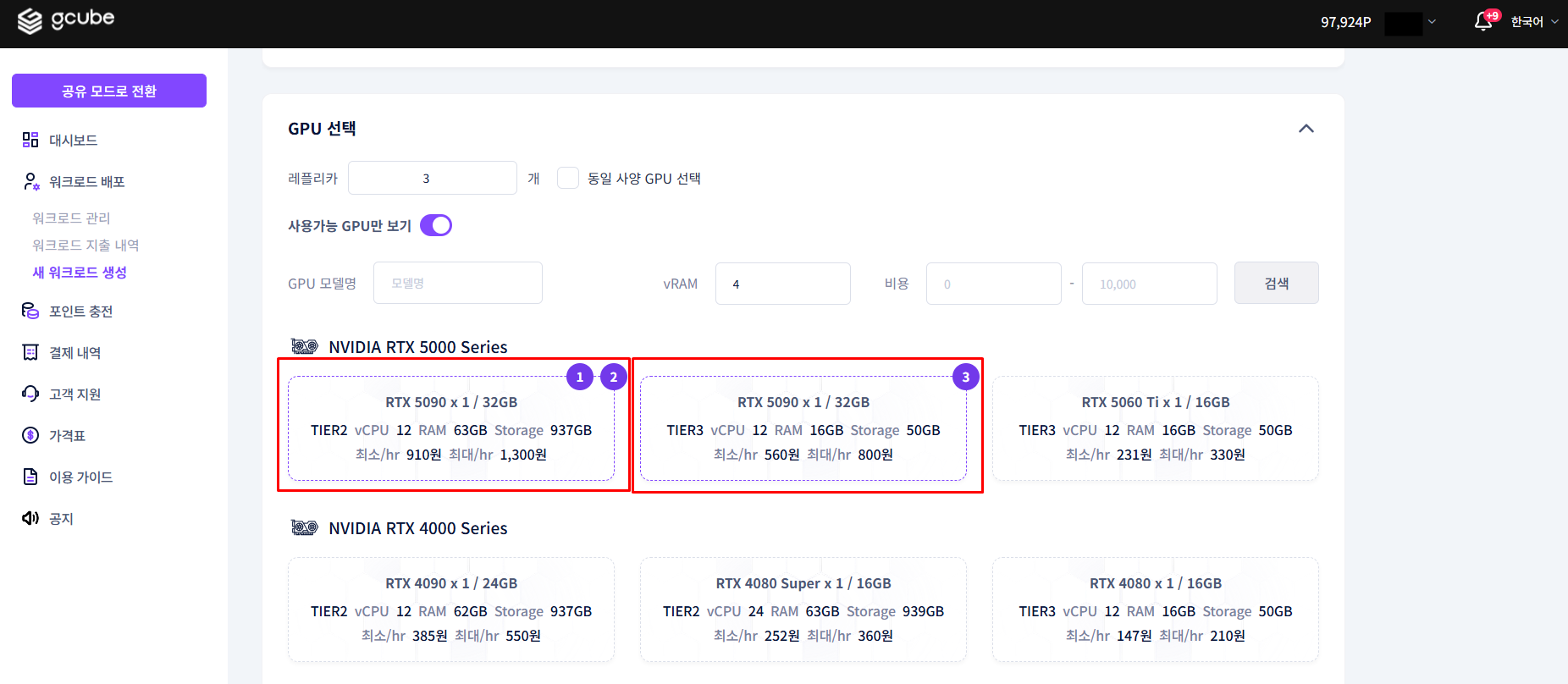
Task: Click the dashboard grid icon
Action: point(30,140)
